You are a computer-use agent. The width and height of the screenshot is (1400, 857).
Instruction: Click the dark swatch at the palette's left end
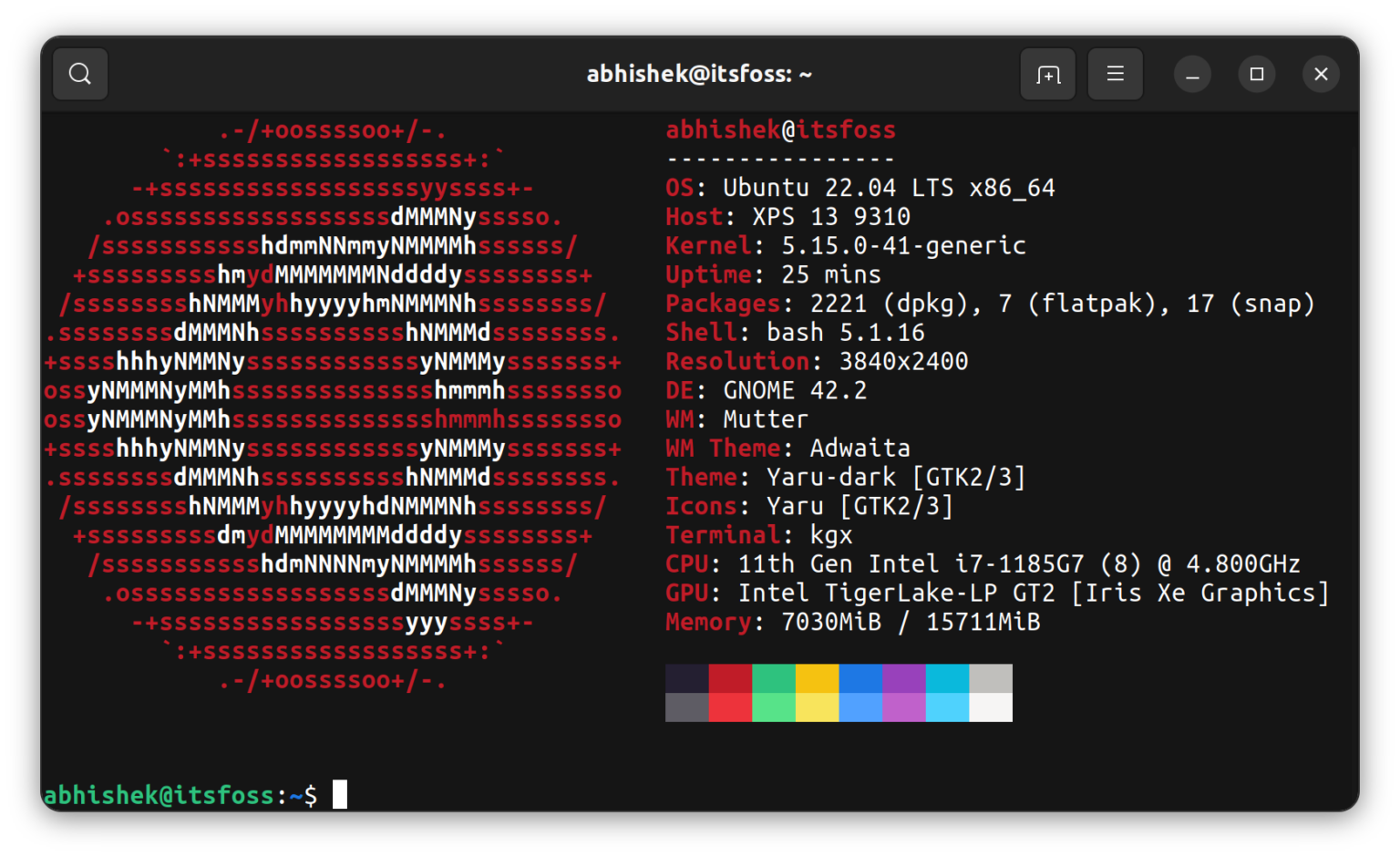[x=687, y=679]
